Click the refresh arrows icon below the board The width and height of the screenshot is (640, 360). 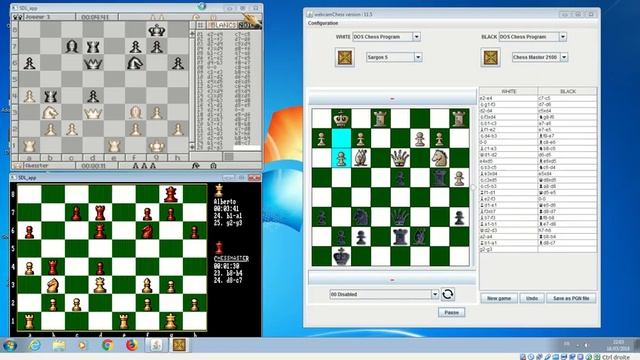click(448, 294)
